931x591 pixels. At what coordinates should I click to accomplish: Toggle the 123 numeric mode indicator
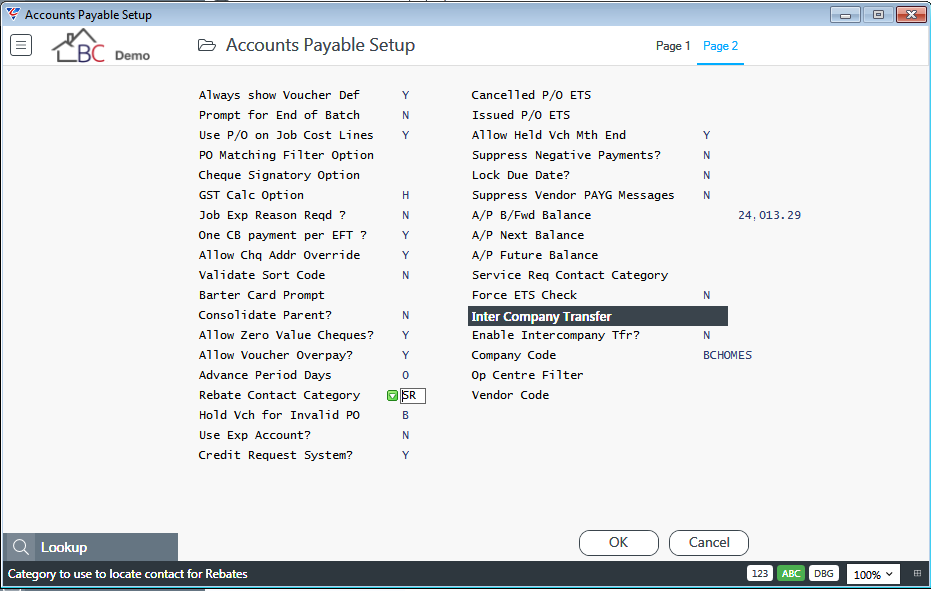pos(760,574)
